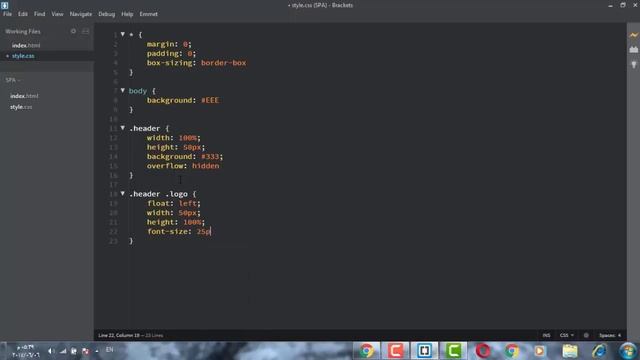Click the margin: 0 line
Viewport: 640px width, 360px height.
[169, 44]
